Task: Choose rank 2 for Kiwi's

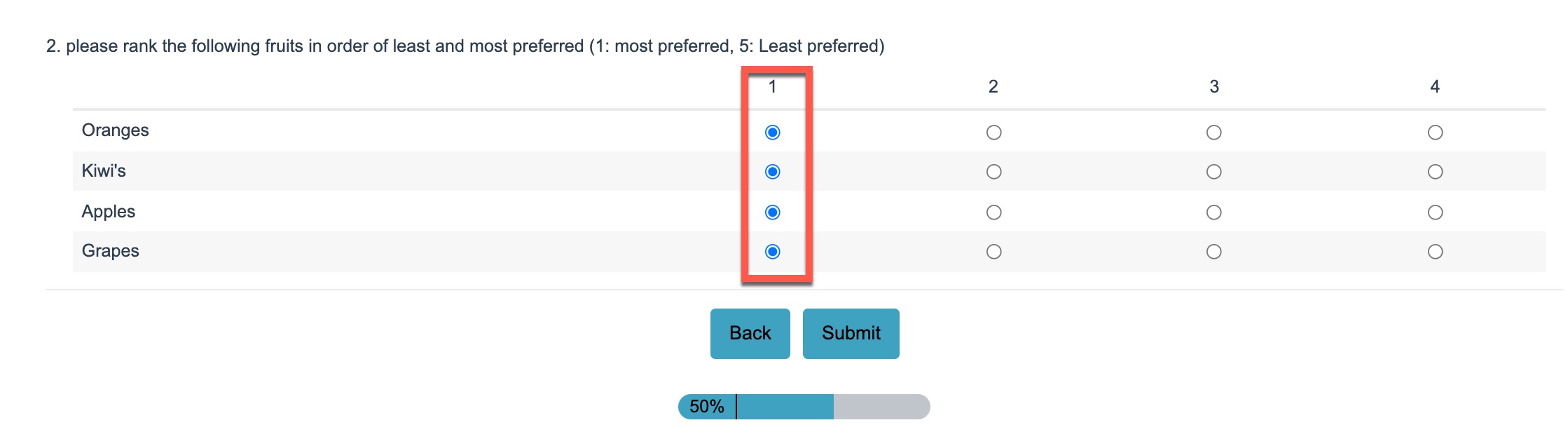Action: (993, 172)
